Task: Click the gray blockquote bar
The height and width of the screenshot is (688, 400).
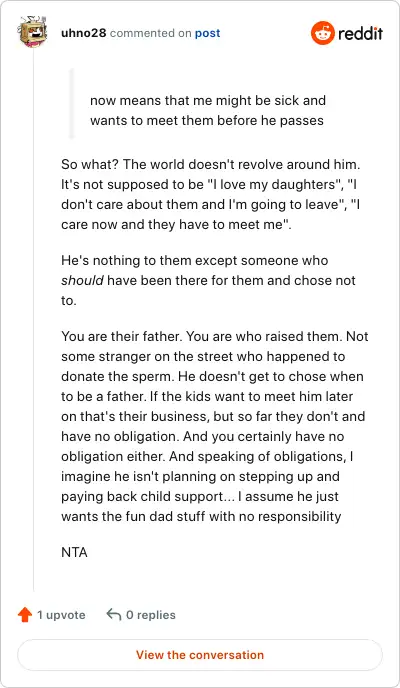Action: pos(72,104)
